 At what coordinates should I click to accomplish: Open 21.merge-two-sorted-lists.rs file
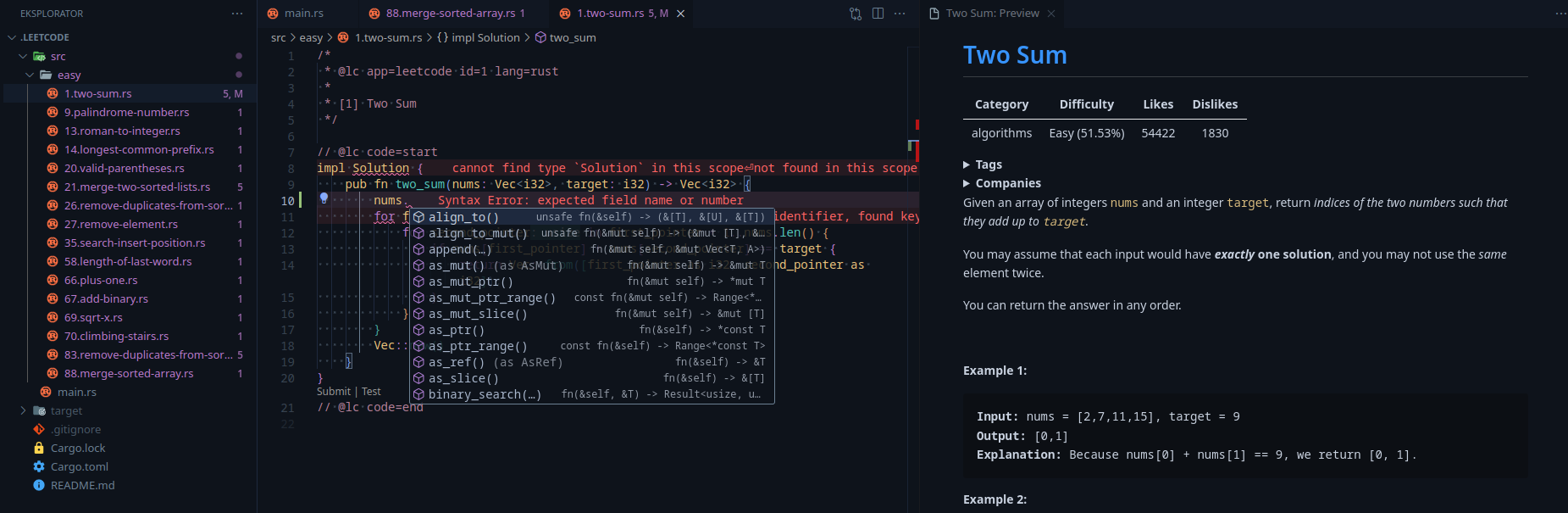[x=137, y=187]
